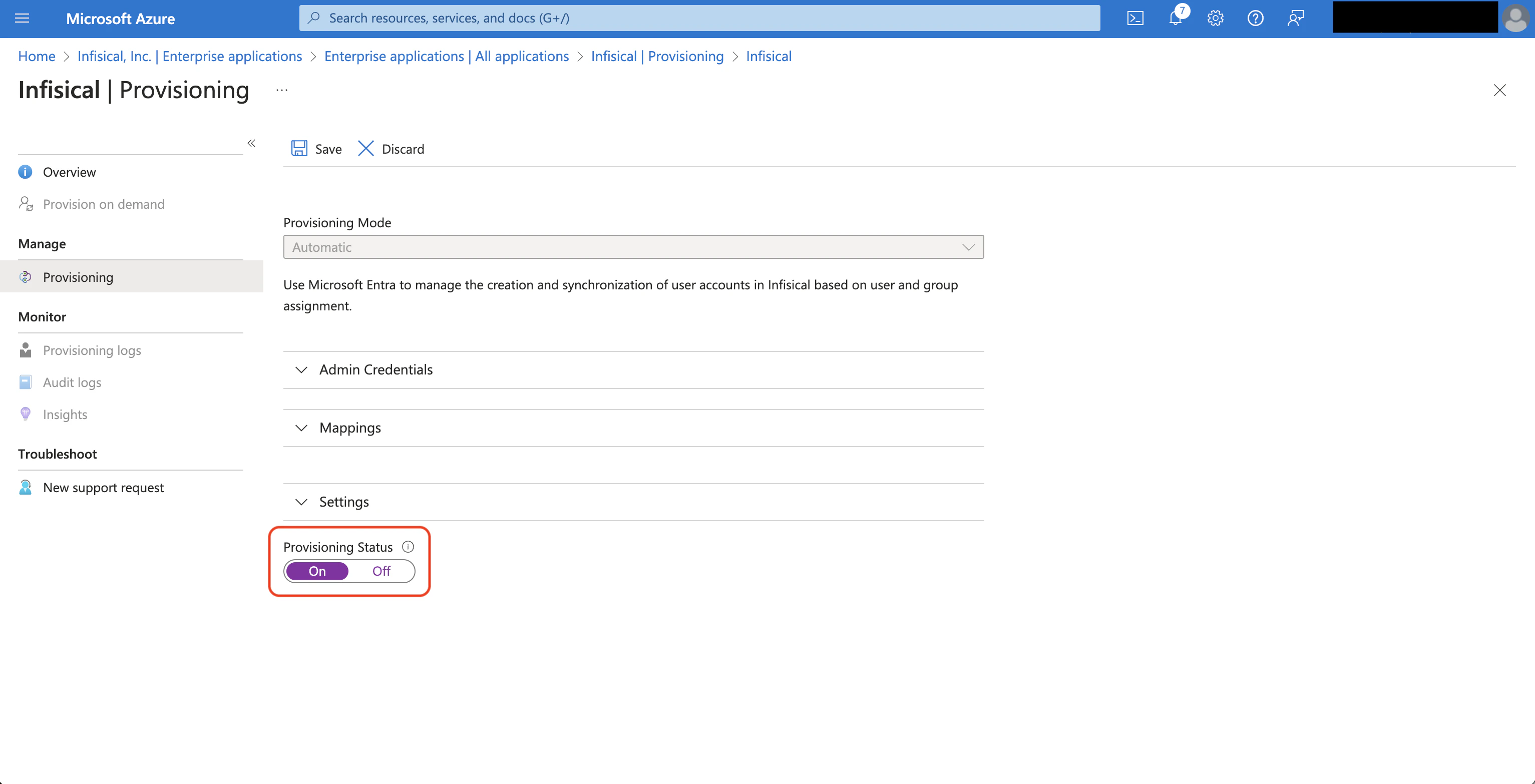Click the New support request icon

(25, 487)
